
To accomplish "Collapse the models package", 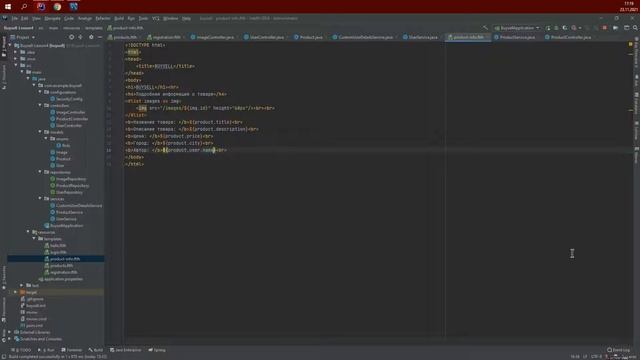I will pos(40,132).
